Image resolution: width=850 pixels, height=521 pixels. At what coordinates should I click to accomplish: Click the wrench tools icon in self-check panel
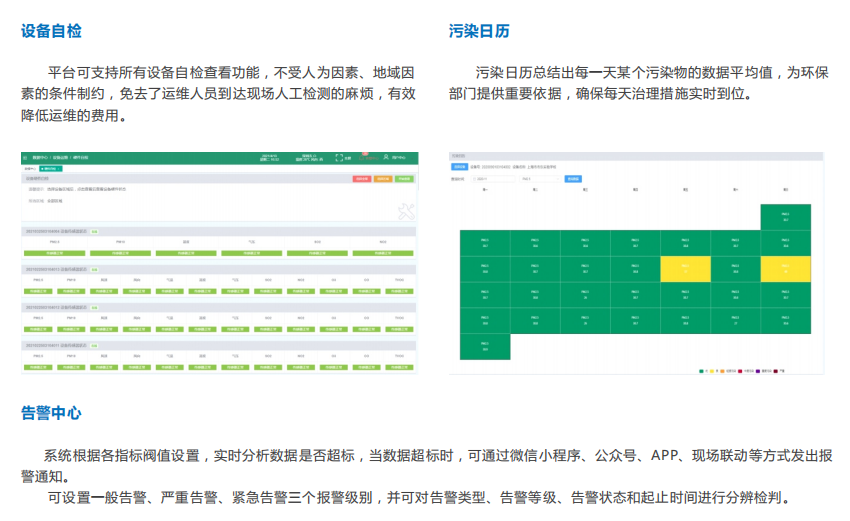[405, 211]
